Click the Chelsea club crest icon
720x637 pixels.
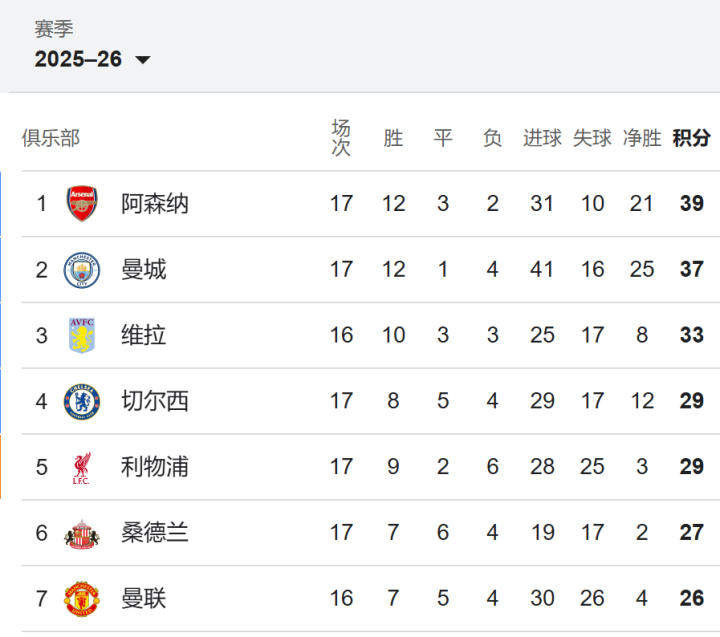point(82,401)
